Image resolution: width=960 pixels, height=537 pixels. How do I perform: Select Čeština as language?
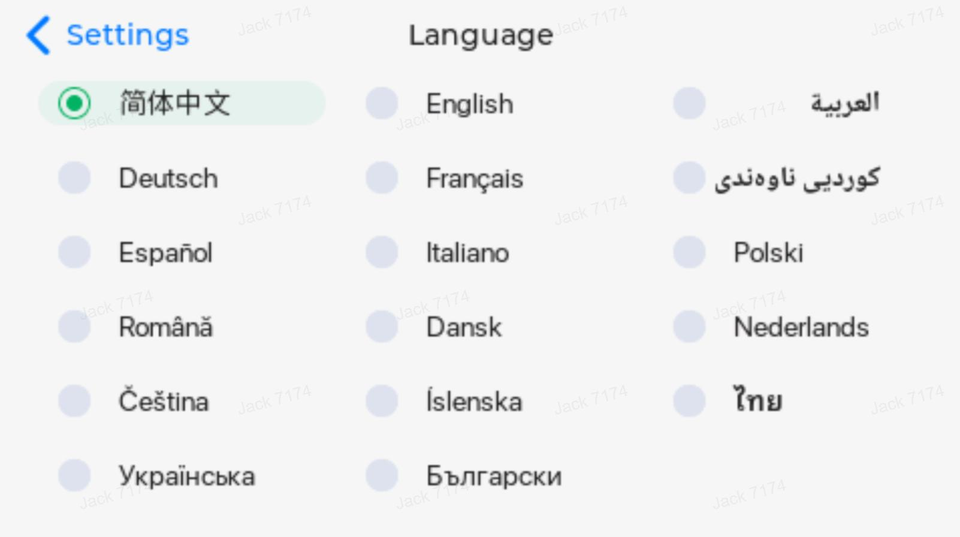75,401
